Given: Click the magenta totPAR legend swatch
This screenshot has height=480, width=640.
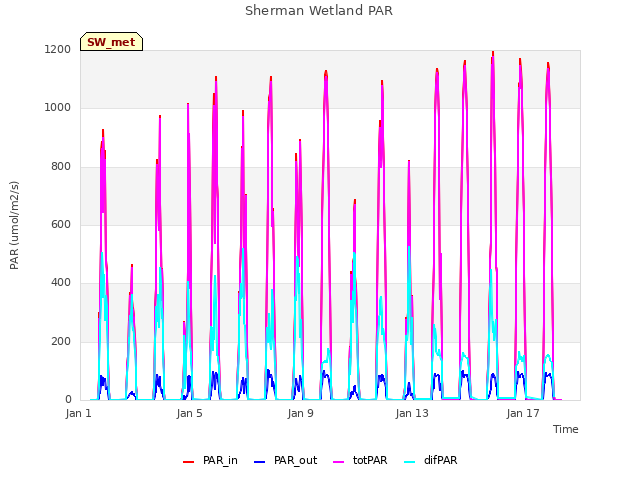Looking at the screenshot, I should (339, 462).
